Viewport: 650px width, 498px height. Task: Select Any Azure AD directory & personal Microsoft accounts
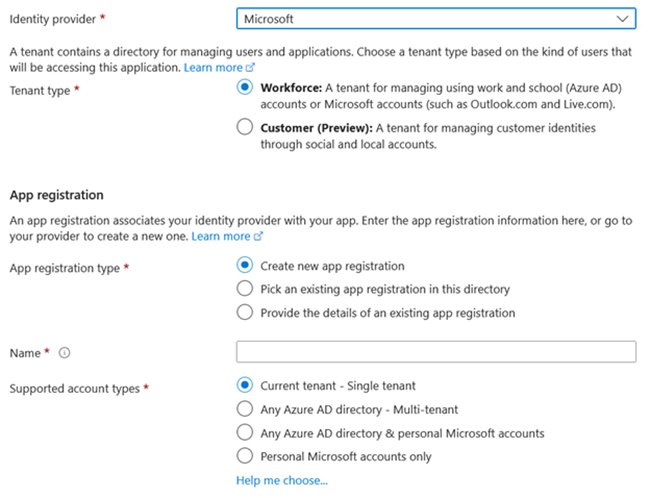[244, 433]
